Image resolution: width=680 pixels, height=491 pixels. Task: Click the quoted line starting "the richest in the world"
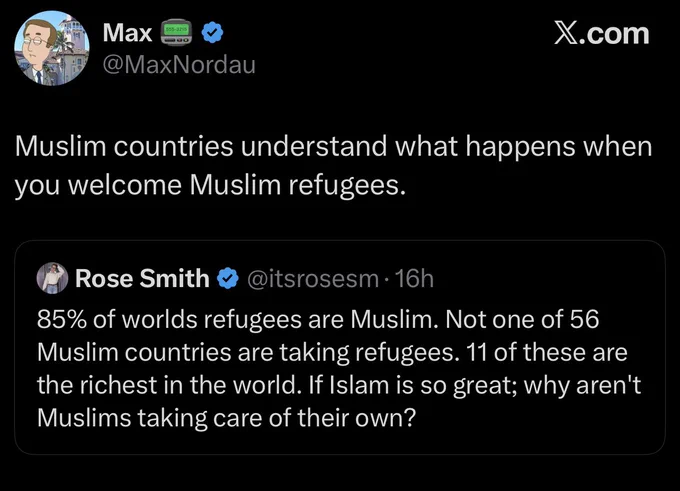tap(339, 386)
